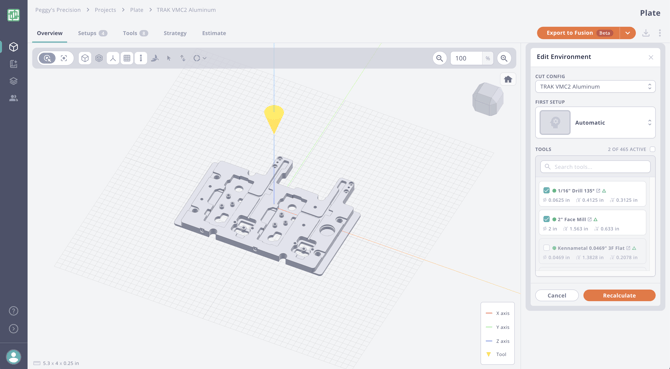
Task: Uncheck the 1/16" Drill 135° checkbox
Action: 546,190
